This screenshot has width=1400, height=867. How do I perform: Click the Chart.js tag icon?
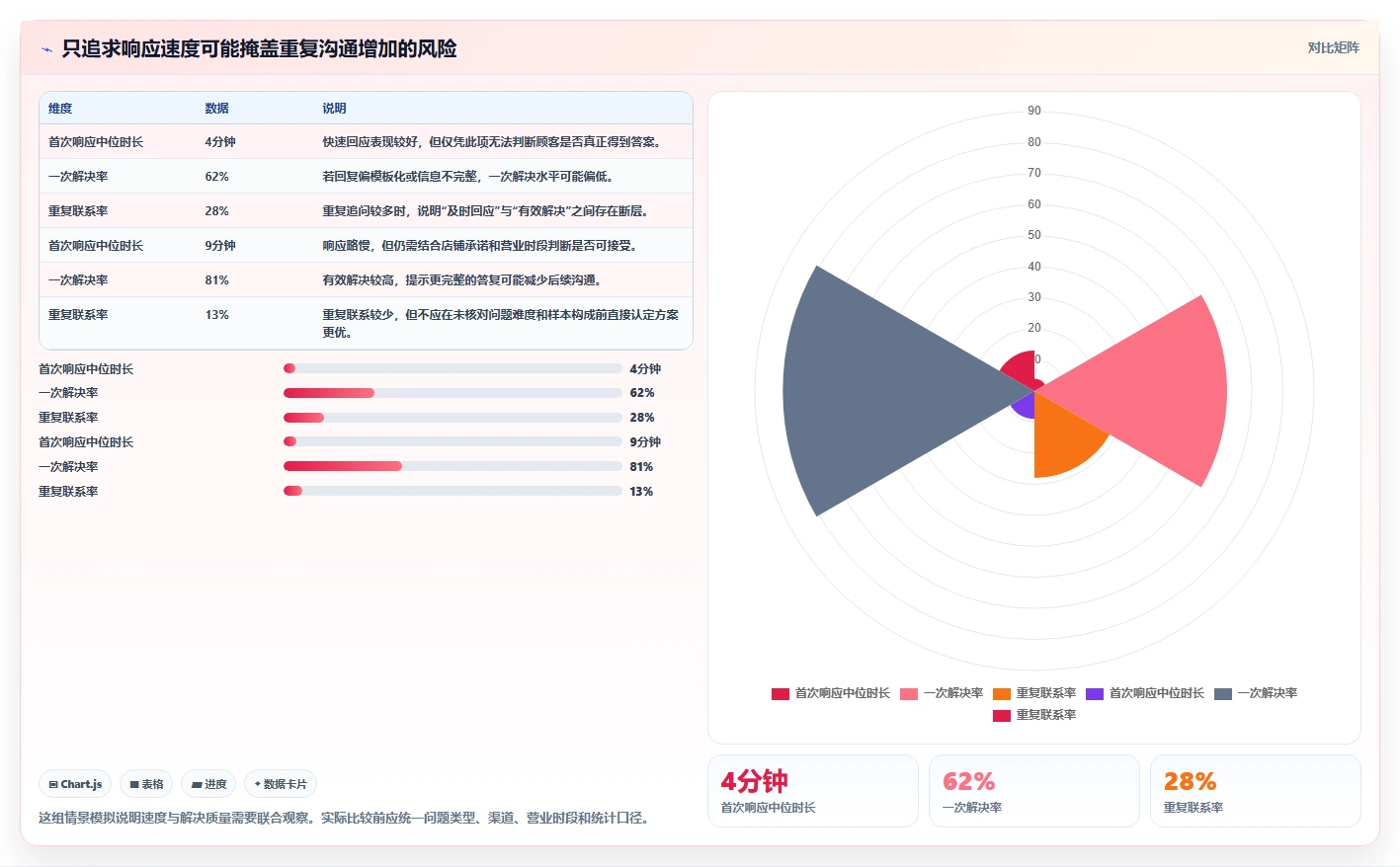coord(53,784)
